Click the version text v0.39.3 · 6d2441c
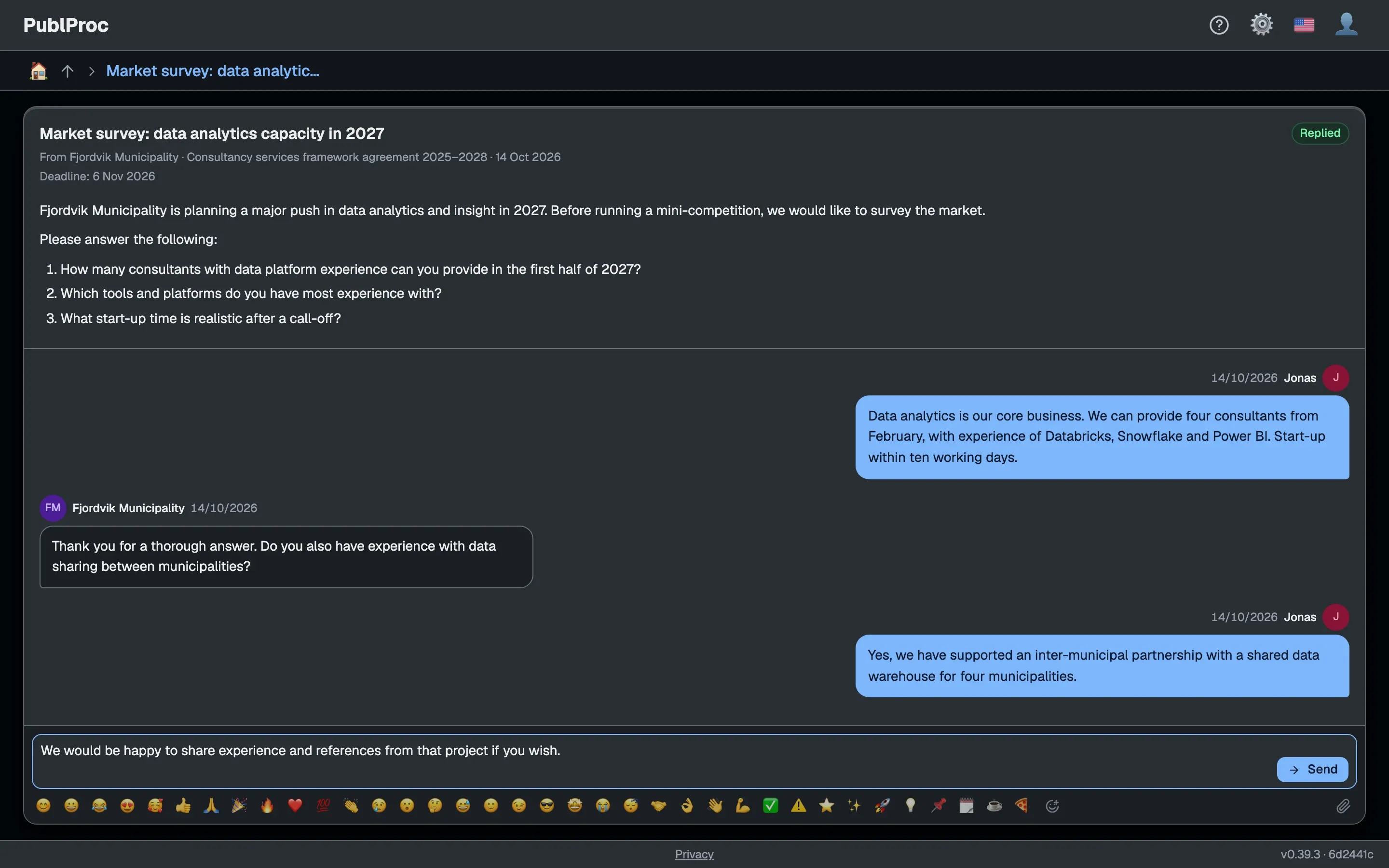1389x868 pixels. pos(1326,854)
